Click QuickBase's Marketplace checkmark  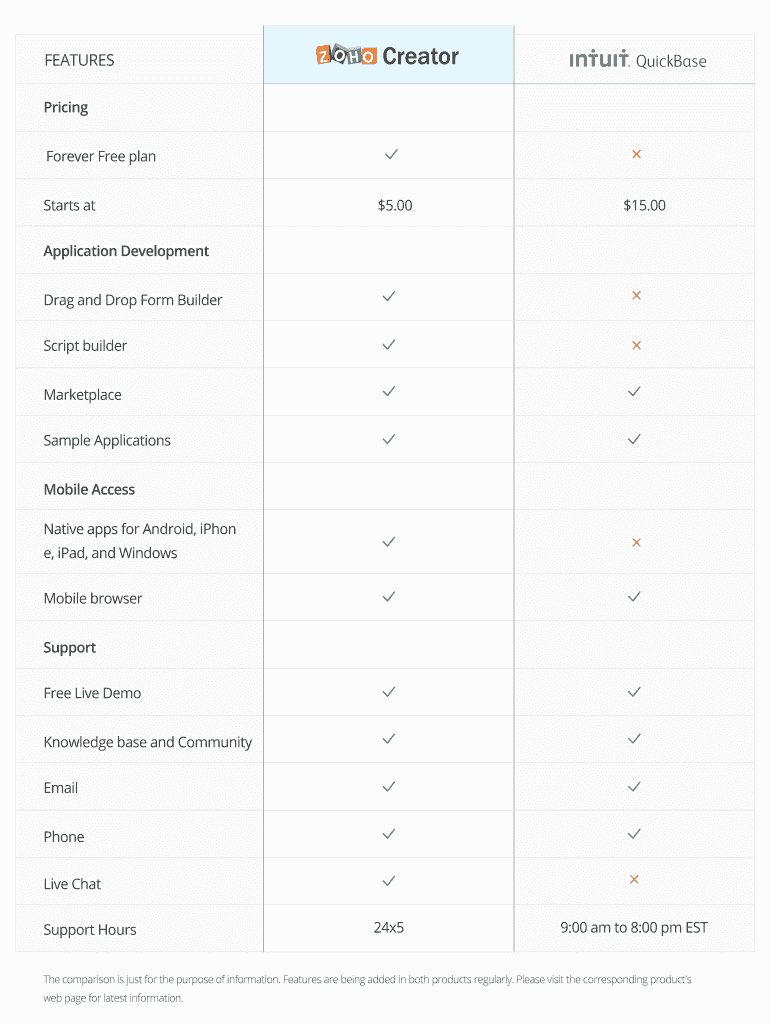point(634,392)
